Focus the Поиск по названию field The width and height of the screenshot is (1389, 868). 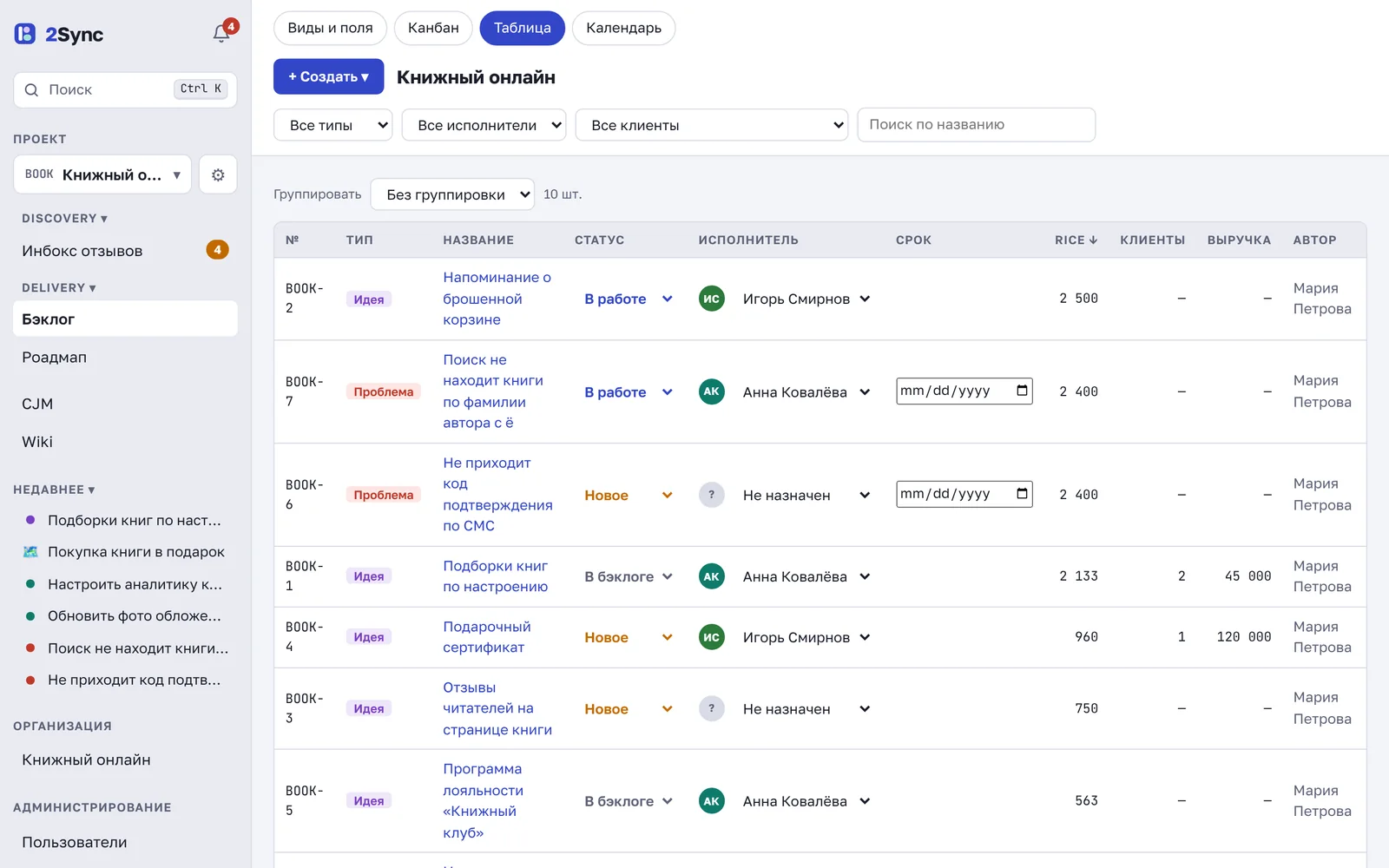point(976,124)
